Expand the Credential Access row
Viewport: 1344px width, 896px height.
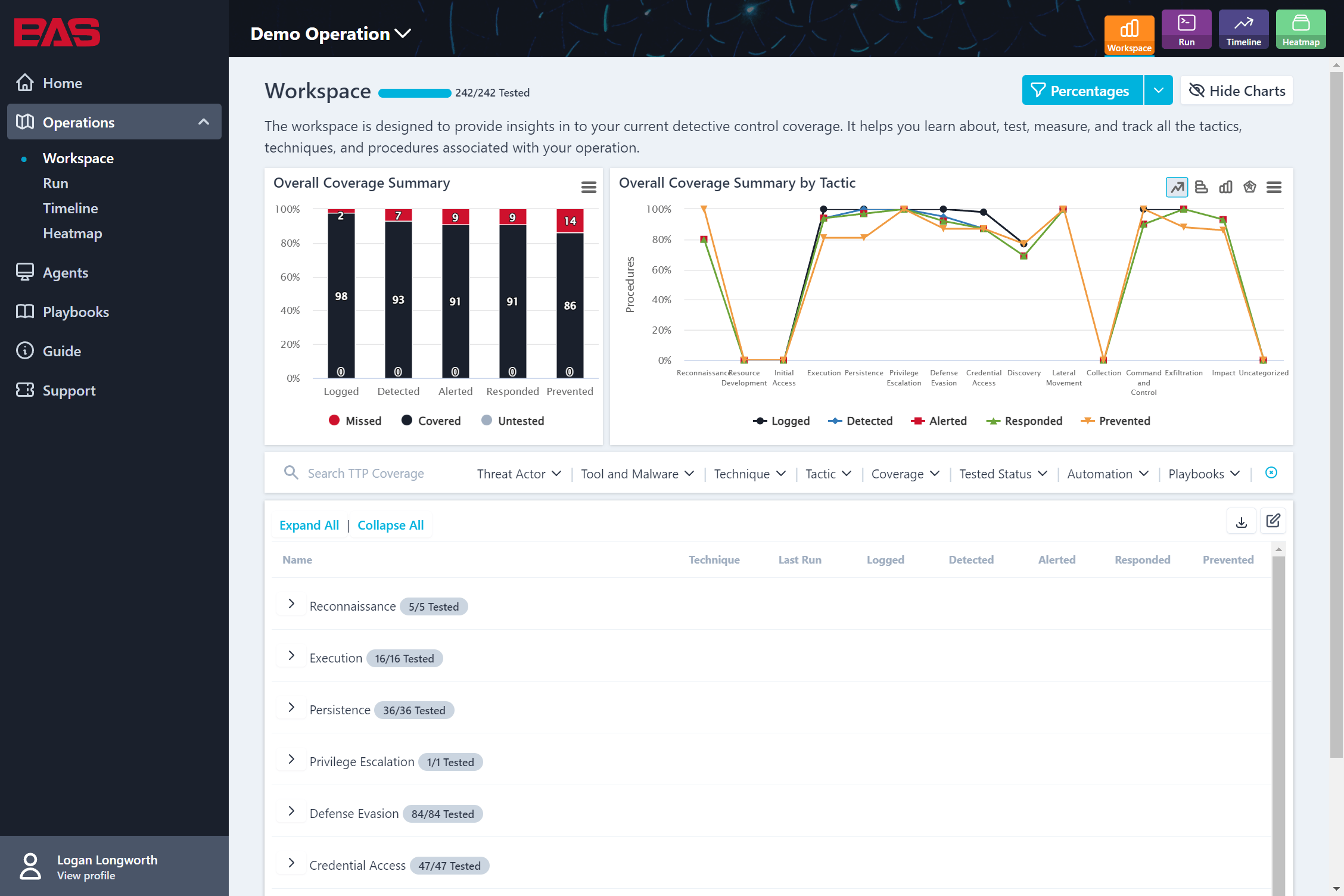click(291, 863)
